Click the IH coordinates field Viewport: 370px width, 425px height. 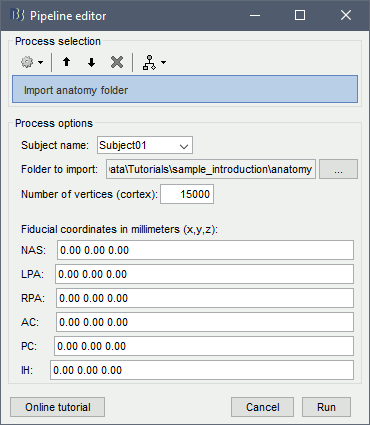(x=202, y=370)
